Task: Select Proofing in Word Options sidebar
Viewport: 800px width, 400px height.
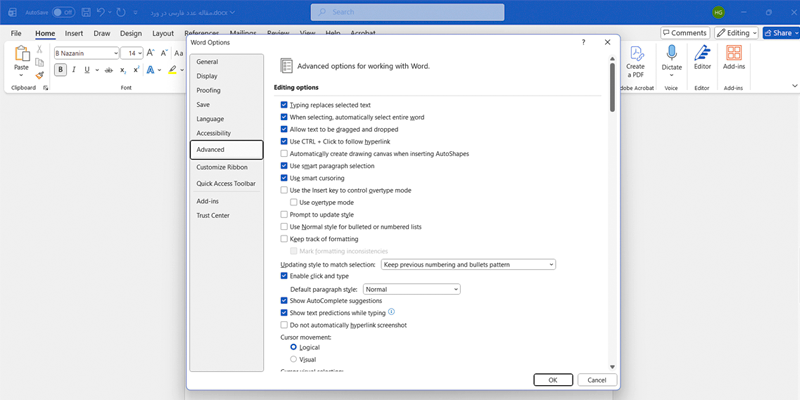Action: pos(209,90)
